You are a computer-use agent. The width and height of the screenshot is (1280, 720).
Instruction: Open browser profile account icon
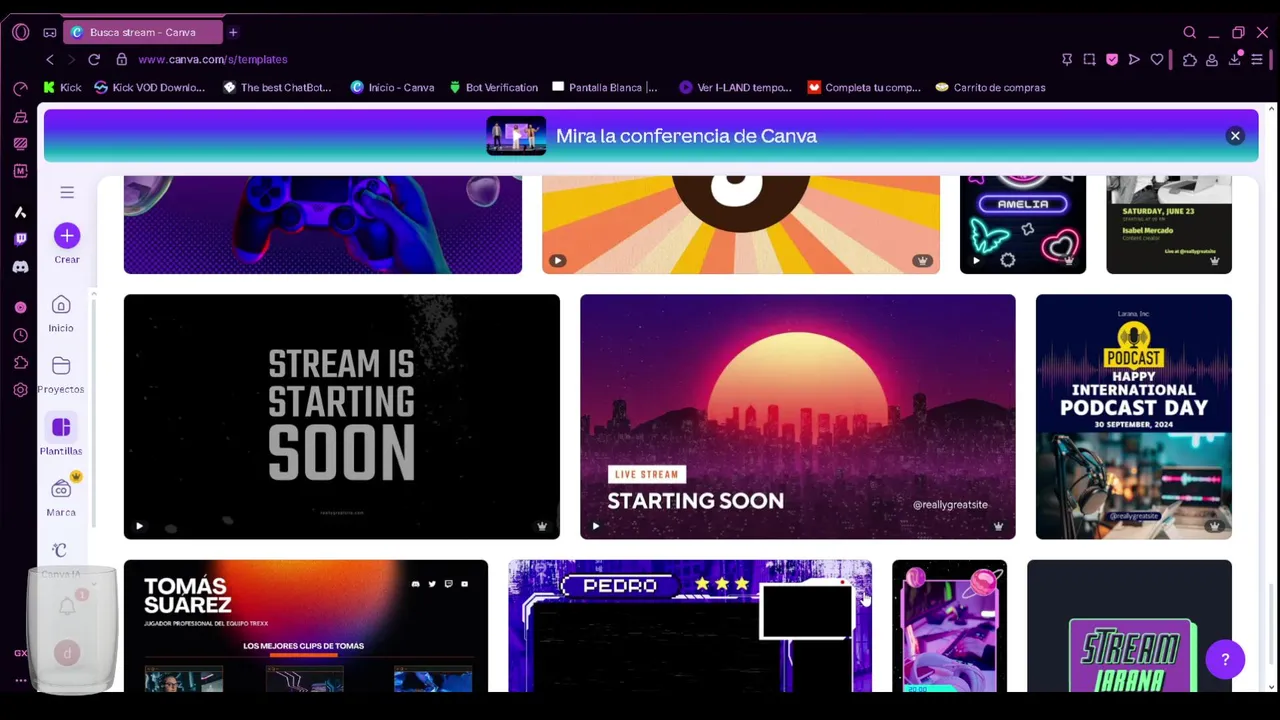[x=1212, y=59]
